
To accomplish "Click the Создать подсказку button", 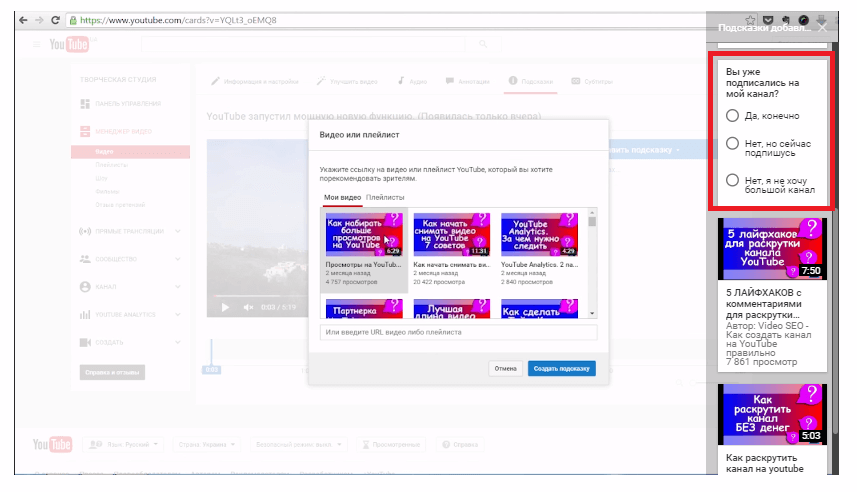I will coord(561,369).
